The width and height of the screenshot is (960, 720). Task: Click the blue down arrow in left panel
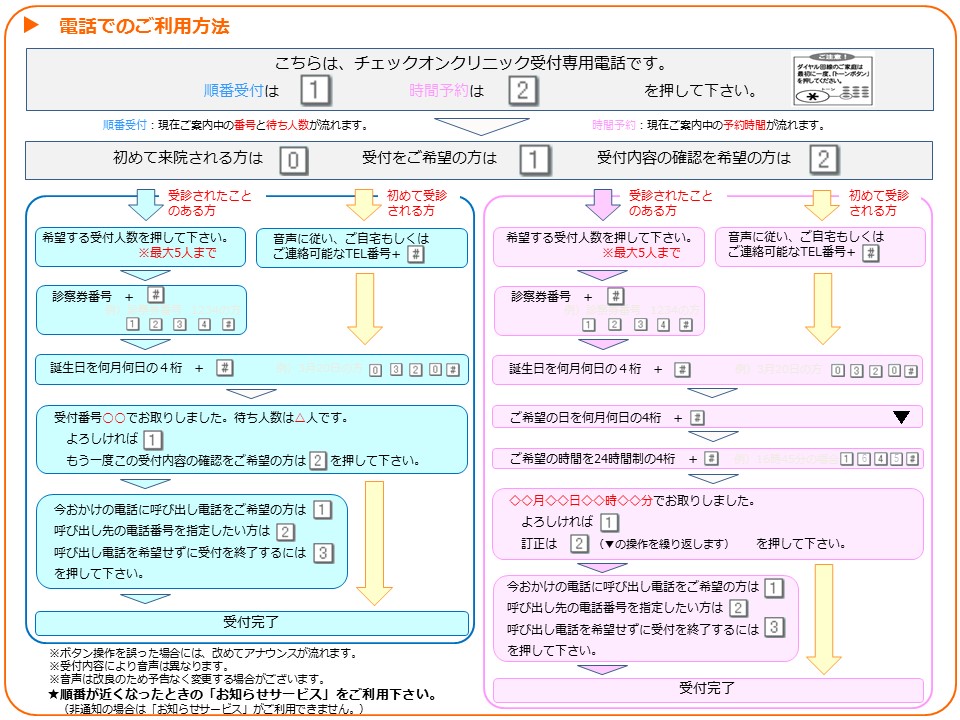pos(145,203)
